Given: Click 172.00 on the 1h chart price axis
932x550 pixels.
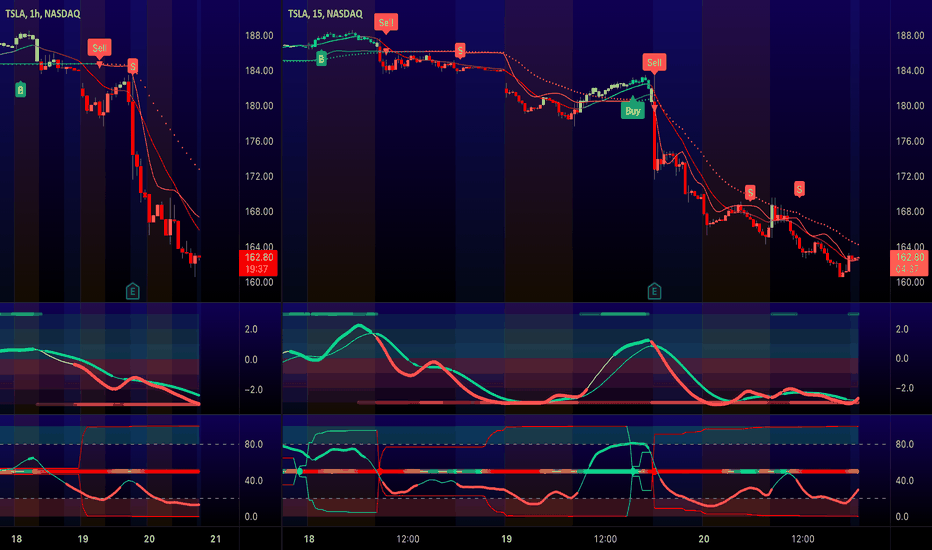Looking at the screenshot, I should [259, 177].
